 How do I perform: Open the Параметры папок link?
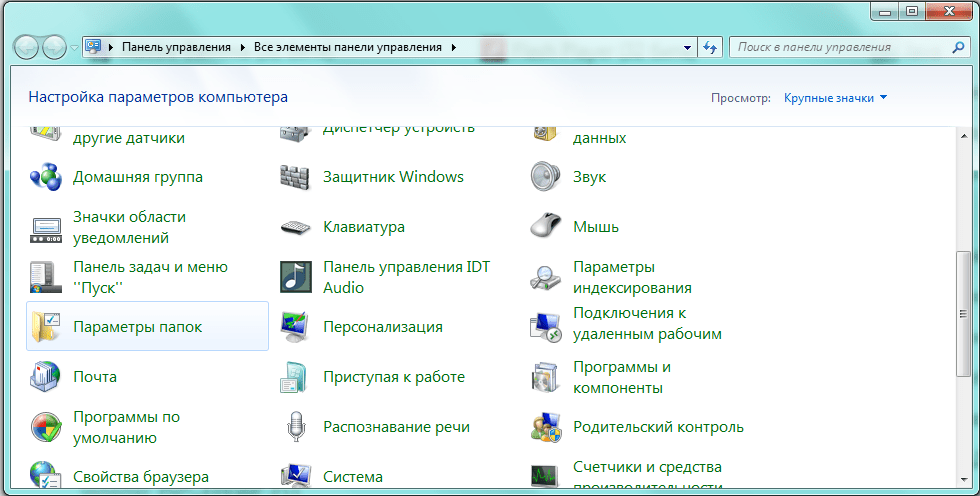click(138, 327)
